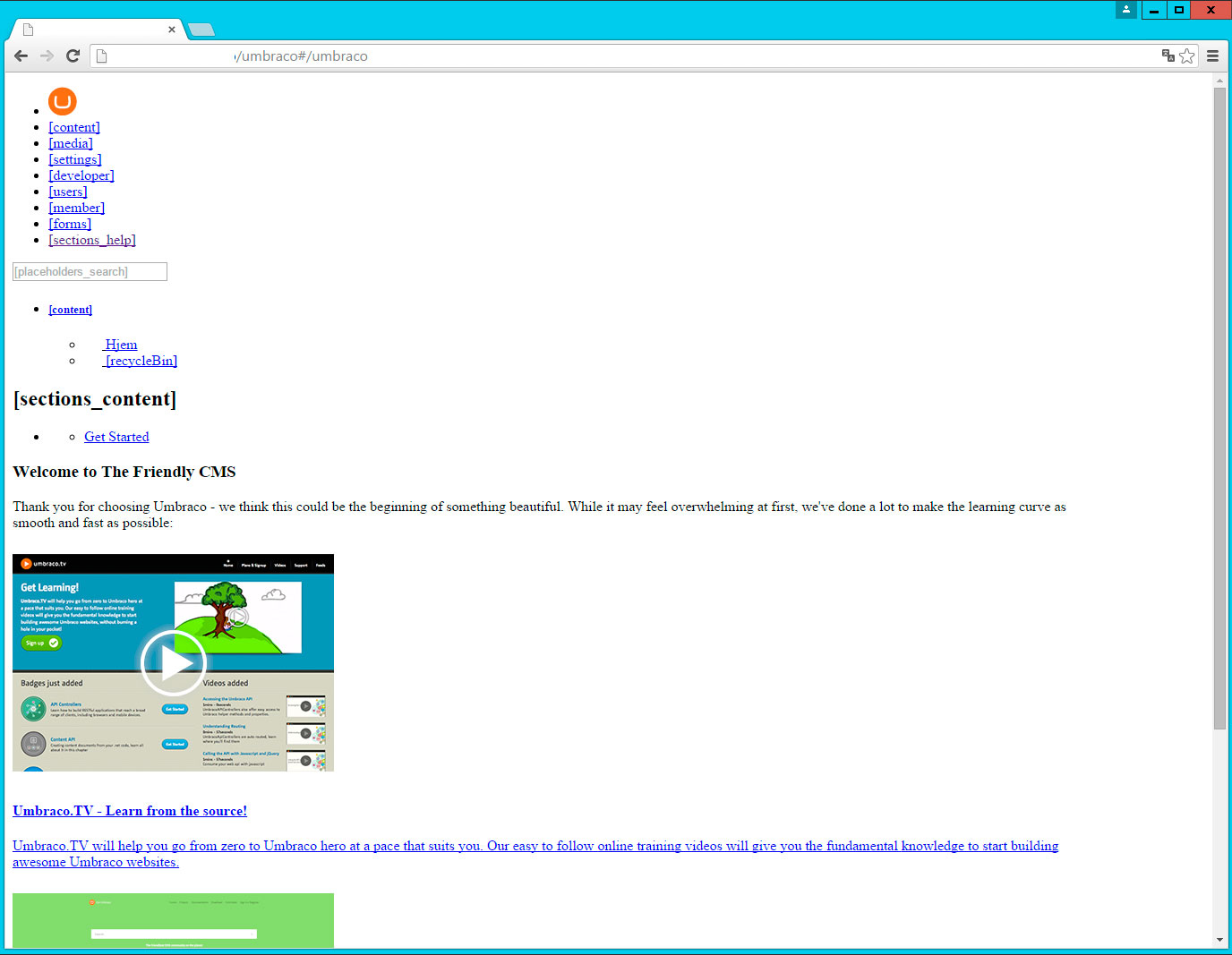Click the orange Umbraco logo icon
This screenshot has width=1232, height=955.
pyautogui.click(x=63, y=101)
